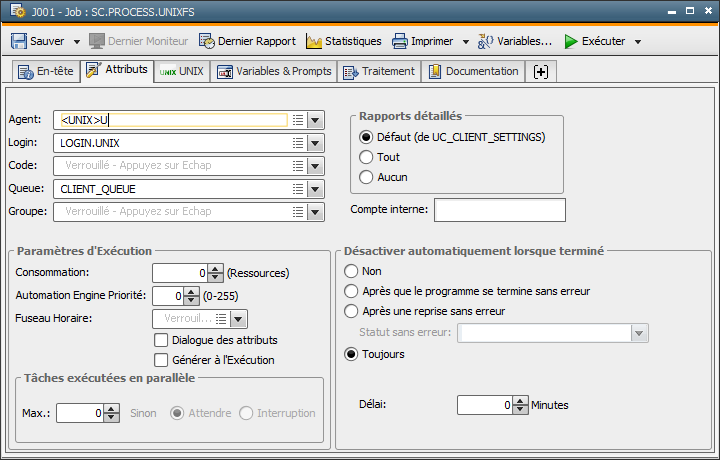The width and height of the screenshot is (720, 460).
Task: Click the Compte interne input field
Action: pyautogui.click(x=500, y=210)
